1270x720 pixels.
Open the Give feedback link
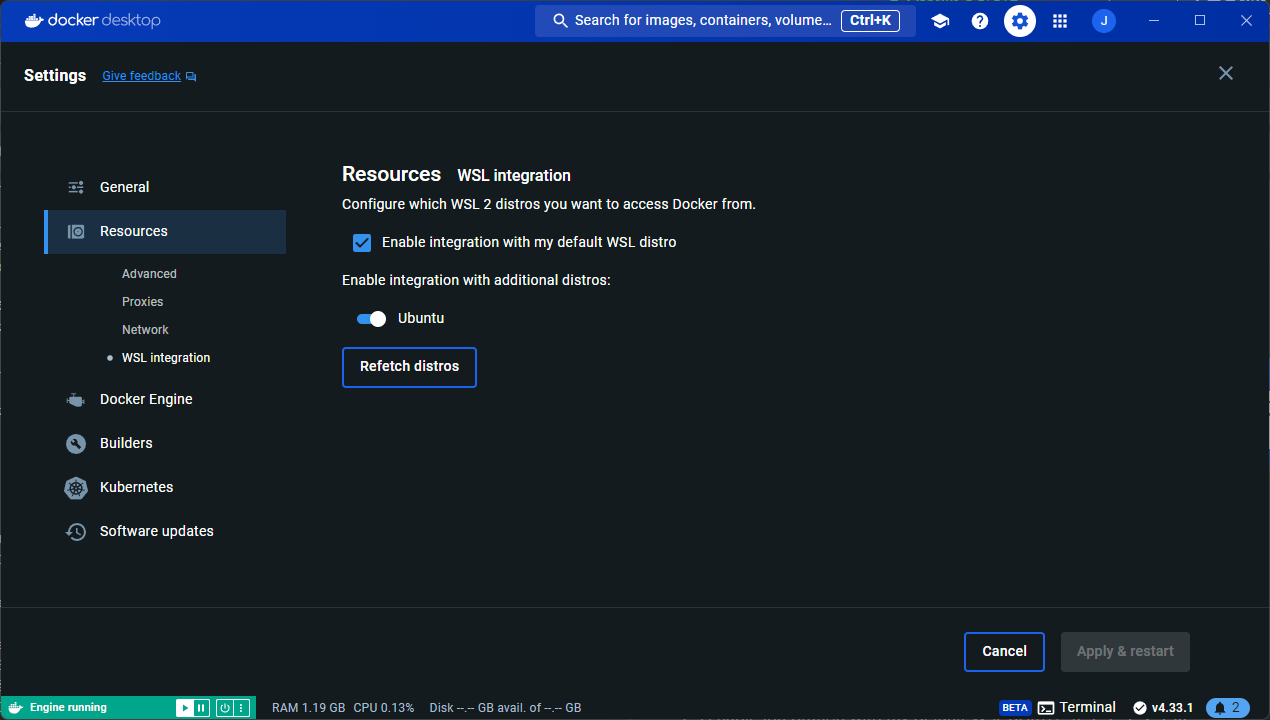tap(141, 75)
